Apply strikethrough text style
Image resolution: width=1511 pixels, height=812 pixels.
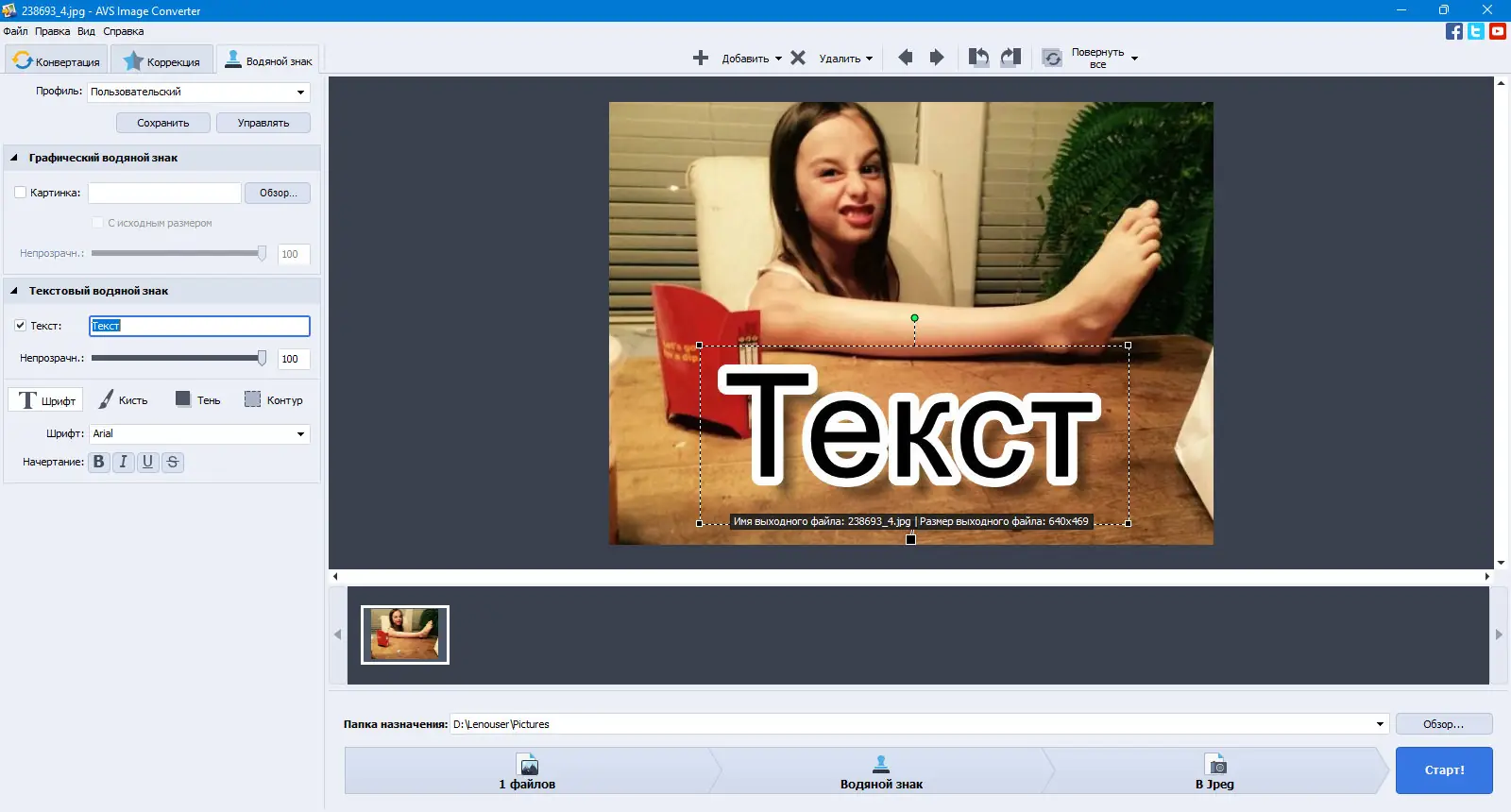point(173,462)
